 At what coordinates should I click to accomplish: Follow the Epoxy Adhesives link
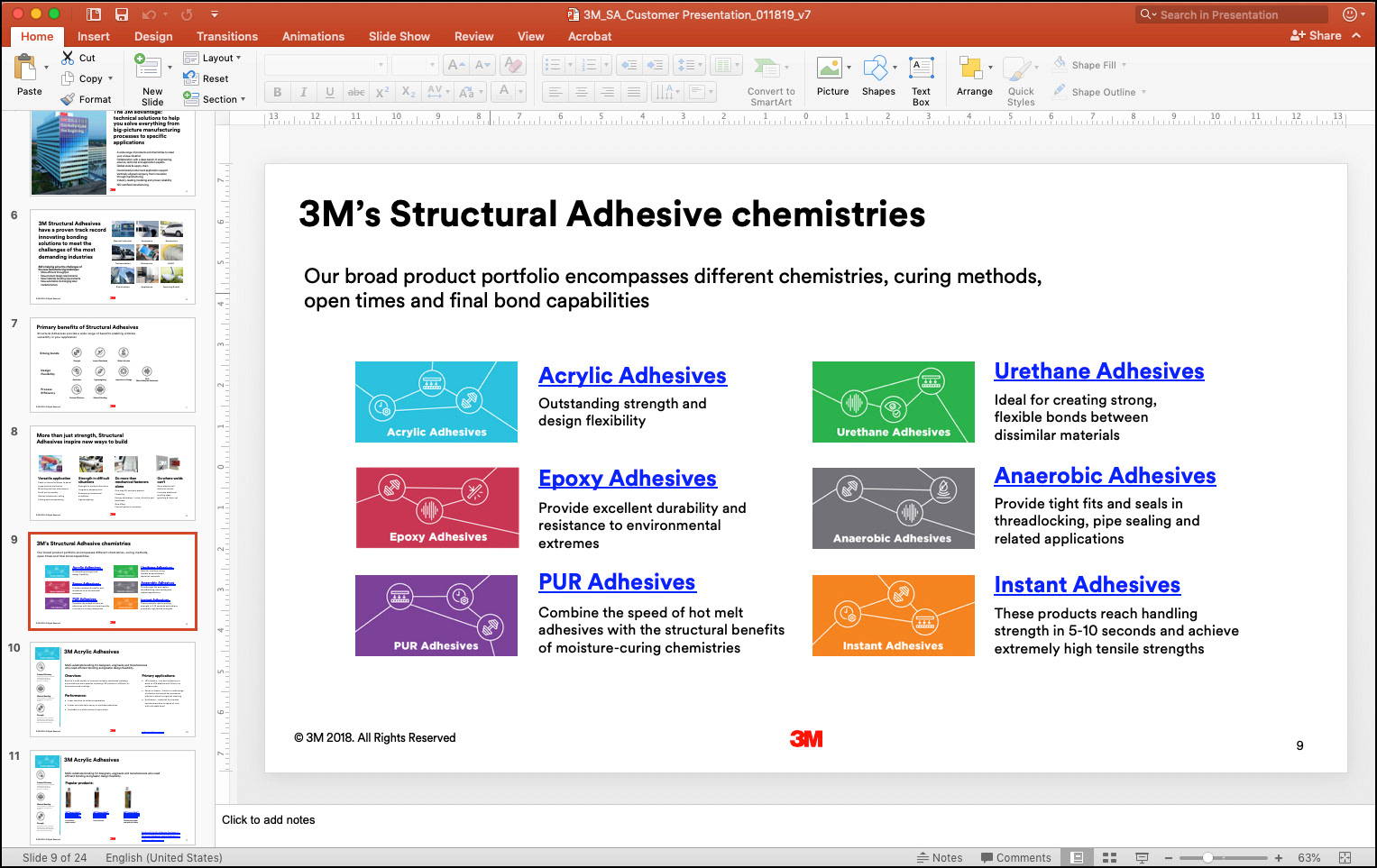pyautogui.click(x=628, y=479)
